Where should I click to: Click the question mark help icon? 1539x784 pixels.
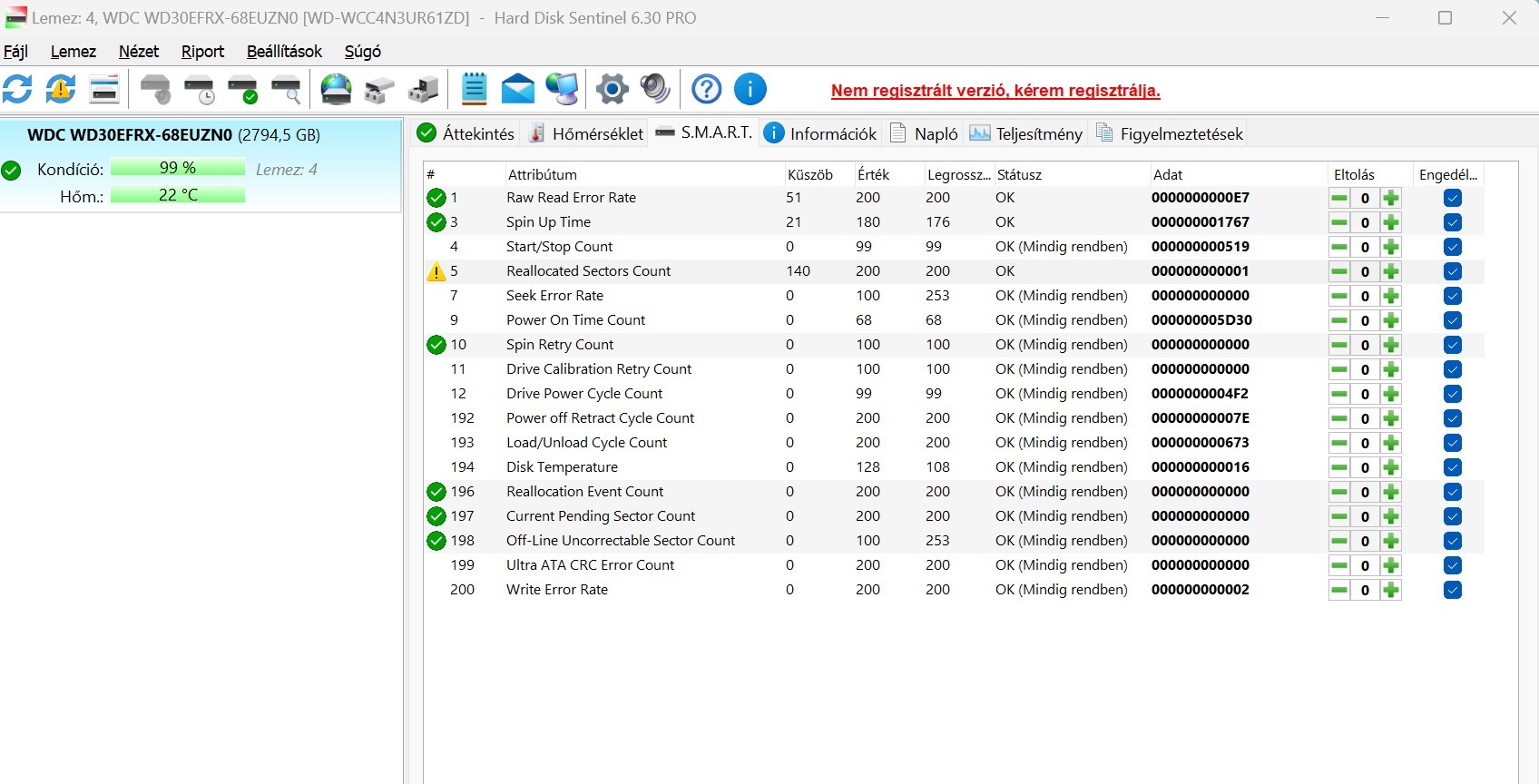[707, 89]
